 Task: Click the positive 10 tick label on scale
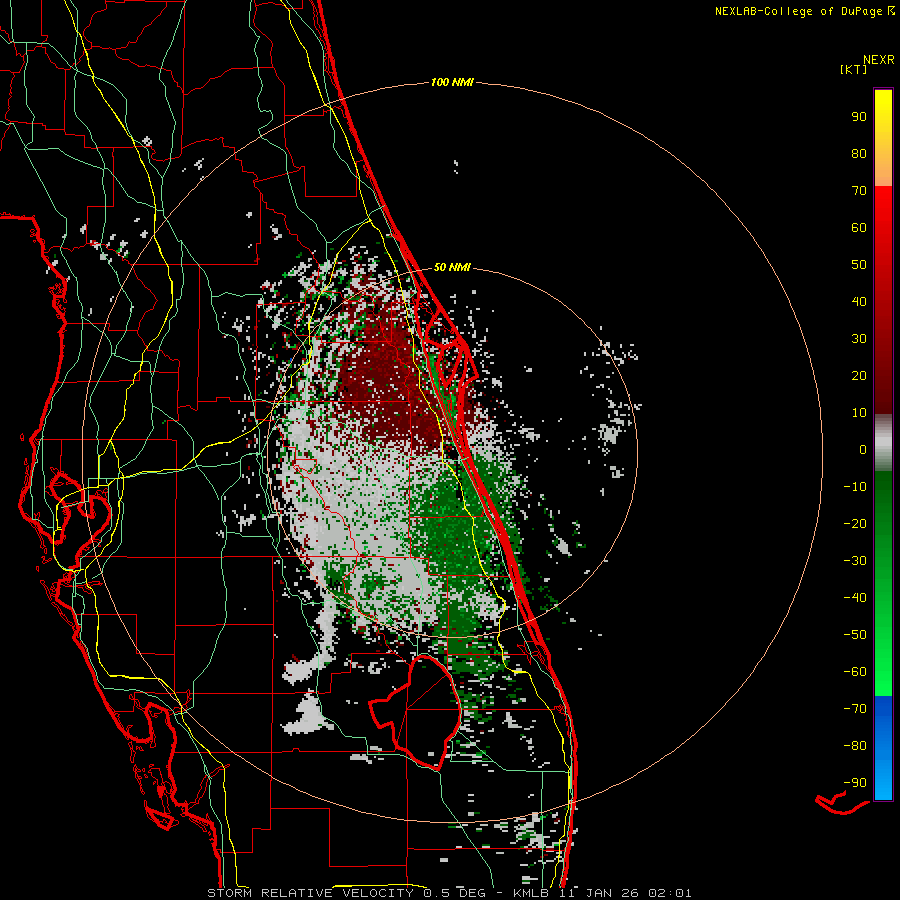tap(859, 413)
